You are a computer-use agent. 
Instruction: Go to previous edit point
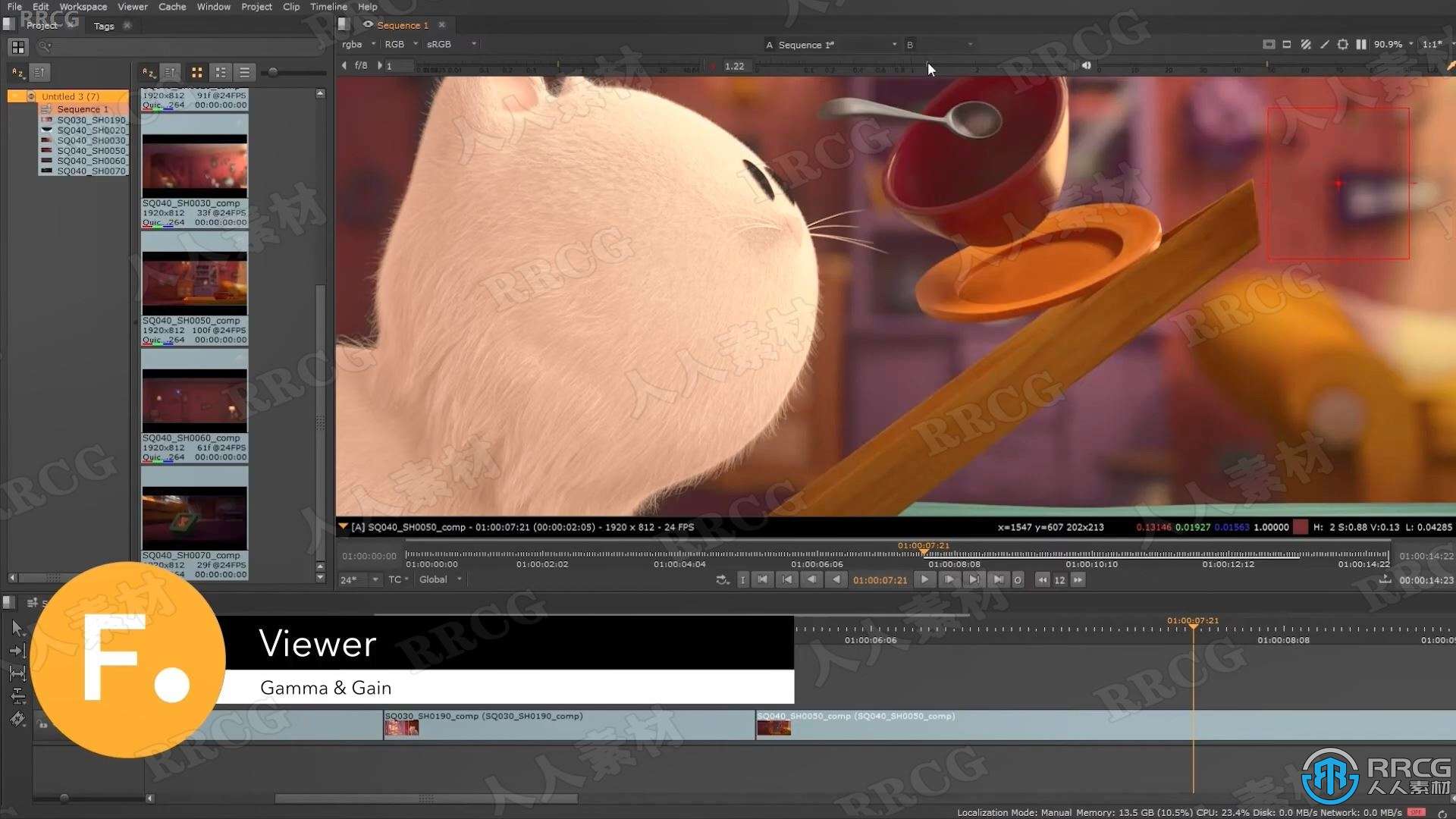tap(787, 580)
